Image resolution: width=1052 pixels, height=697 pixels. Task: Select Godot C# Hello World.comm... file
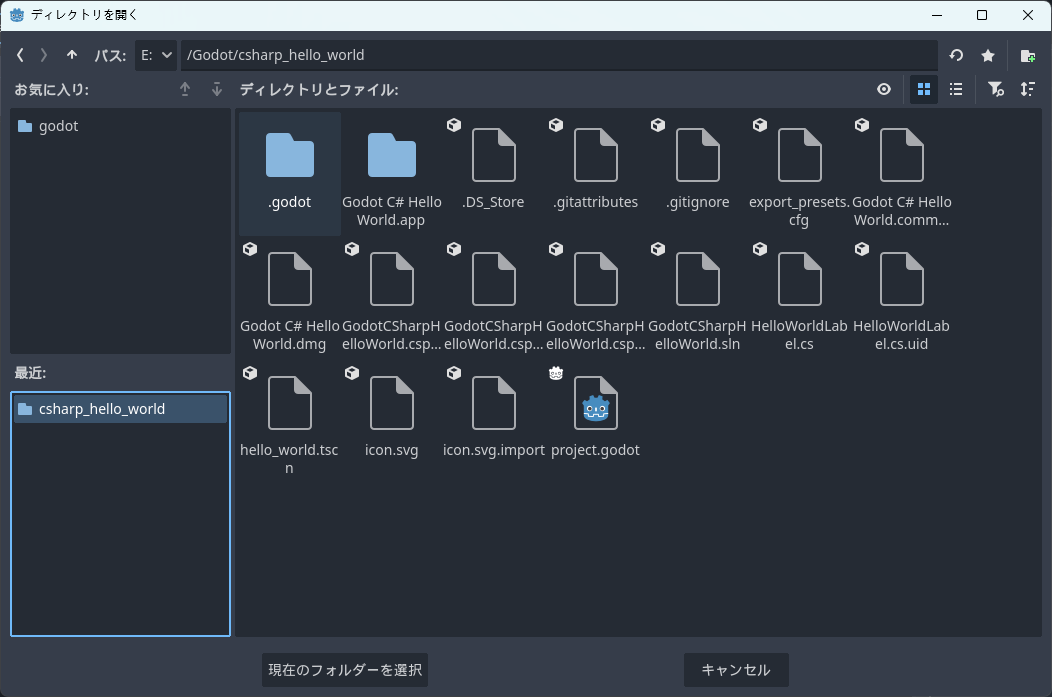pyautogui.click(x=902, y=173)
